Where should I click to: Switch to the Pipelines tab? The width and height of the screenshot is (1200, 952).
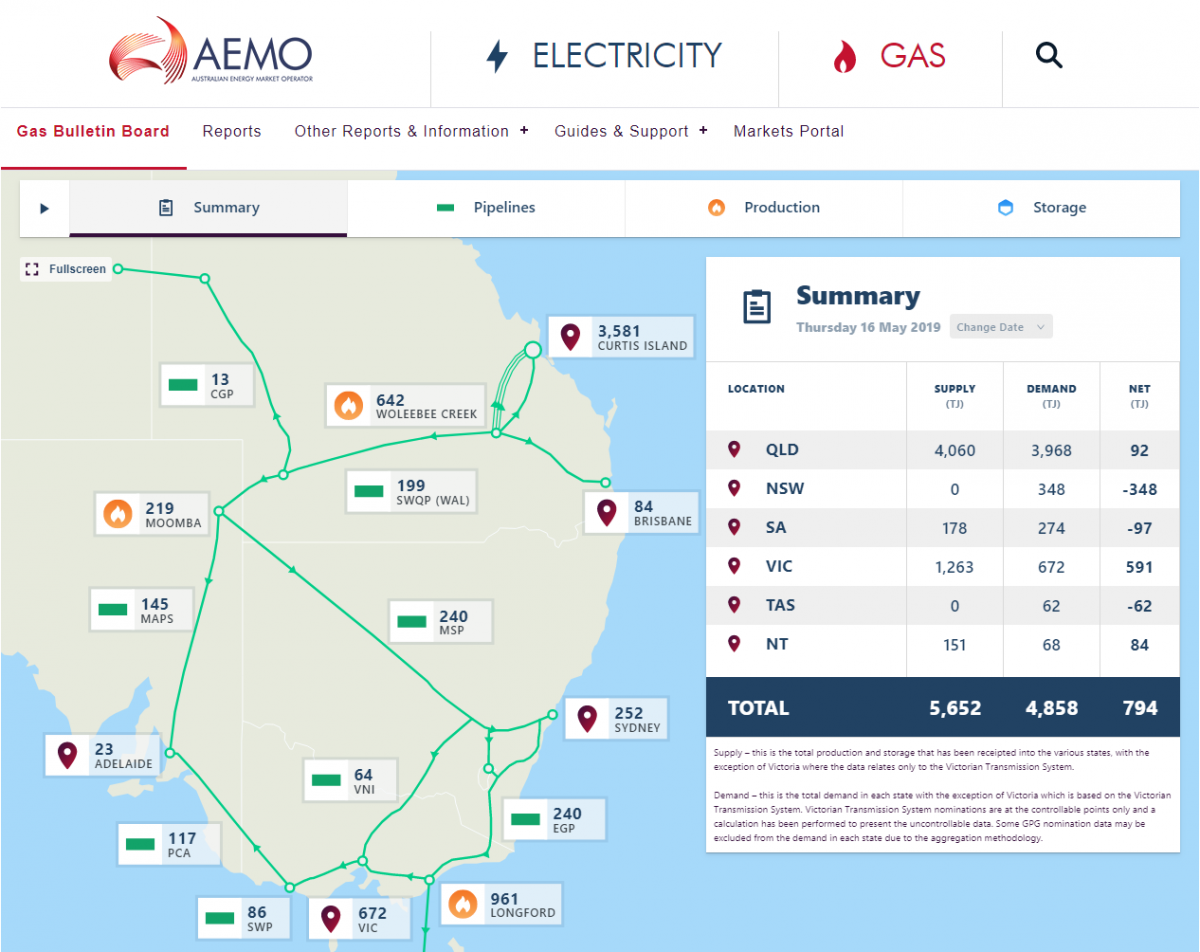pyautogui.click(x=485, y=207)
